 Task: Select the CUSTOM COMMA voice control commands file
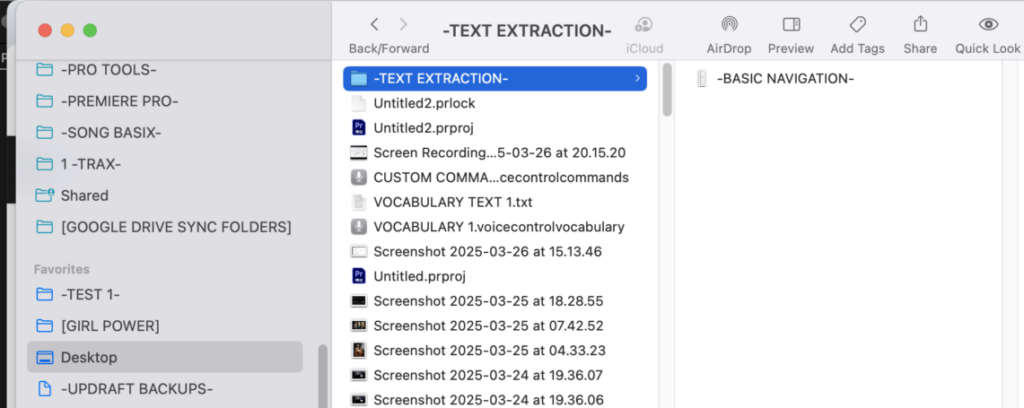(x=500, y=177)
